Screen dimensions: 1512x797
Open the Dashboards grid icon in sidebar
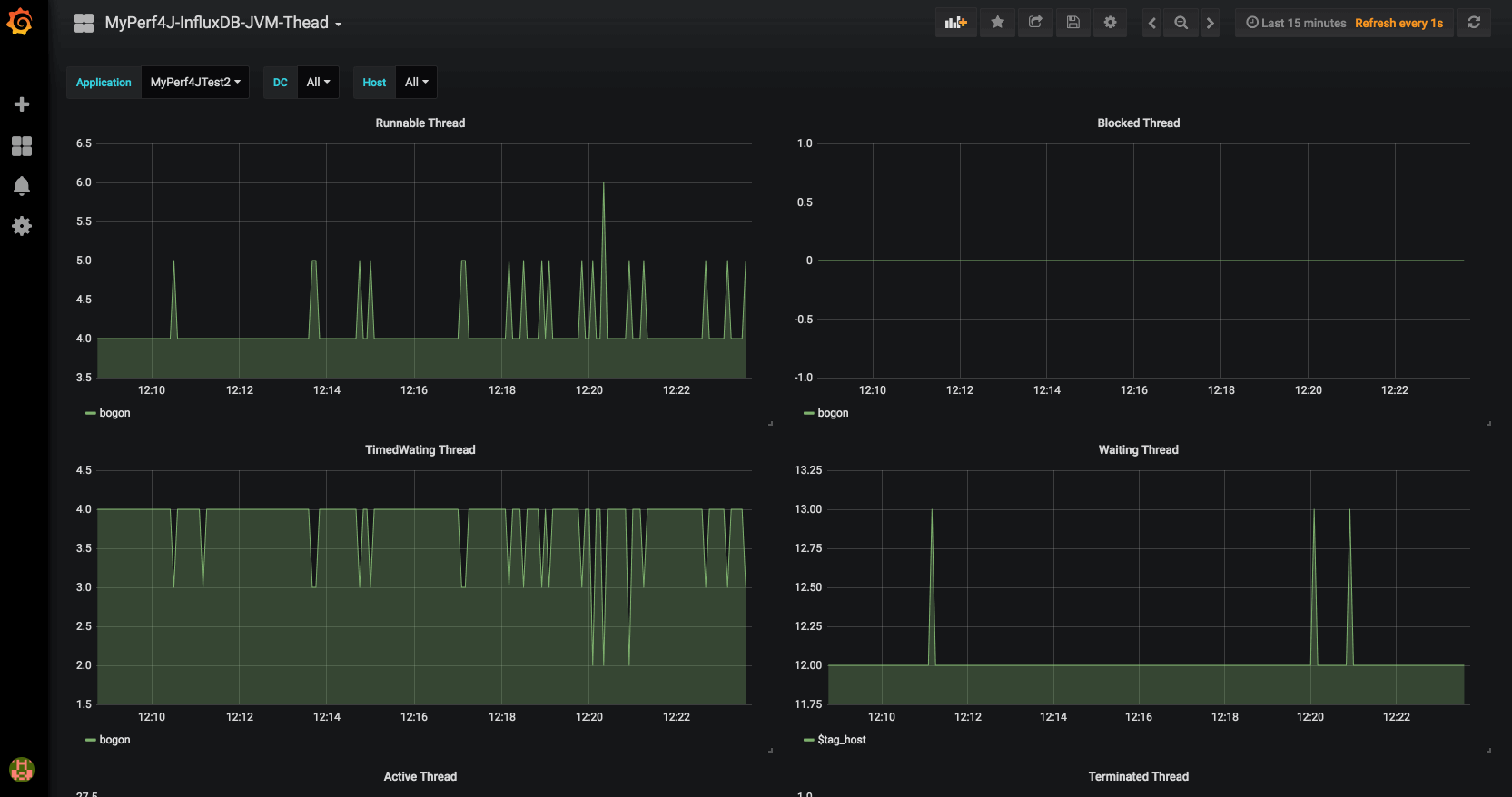[22, 146]
